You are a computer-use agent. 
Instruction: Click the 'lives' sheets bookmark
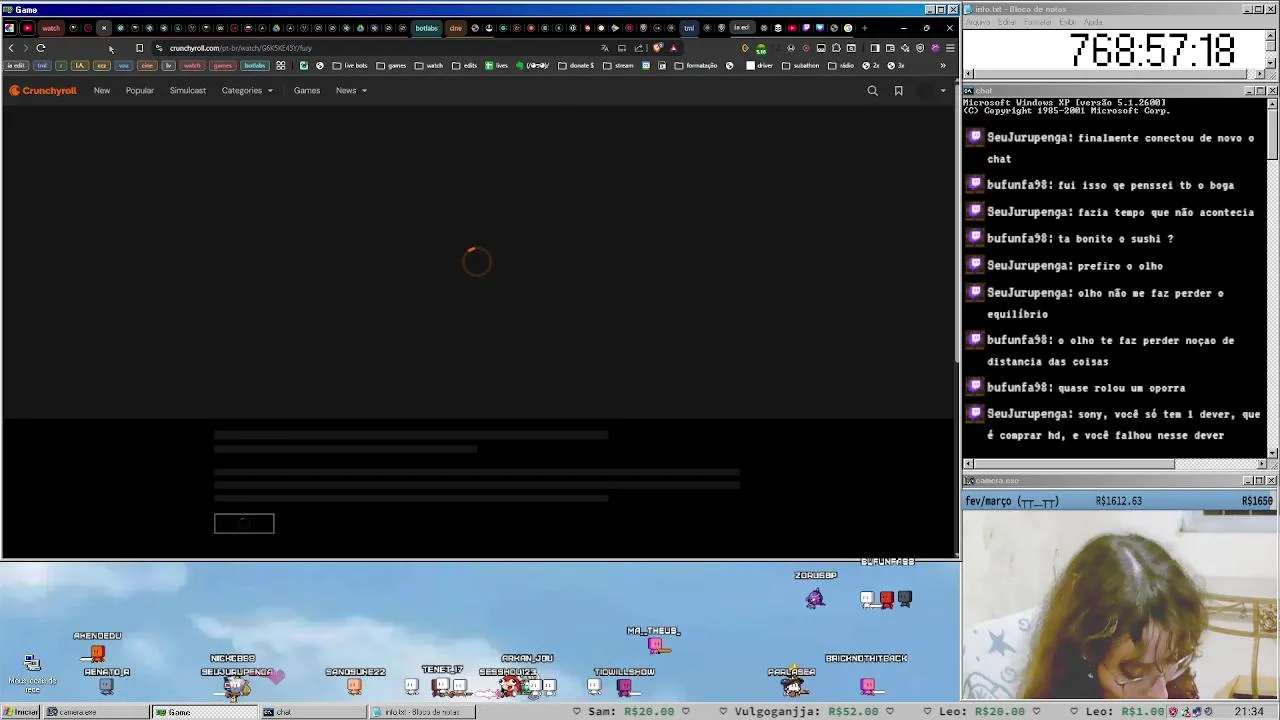pyautogui.click(x=496, y=66)
